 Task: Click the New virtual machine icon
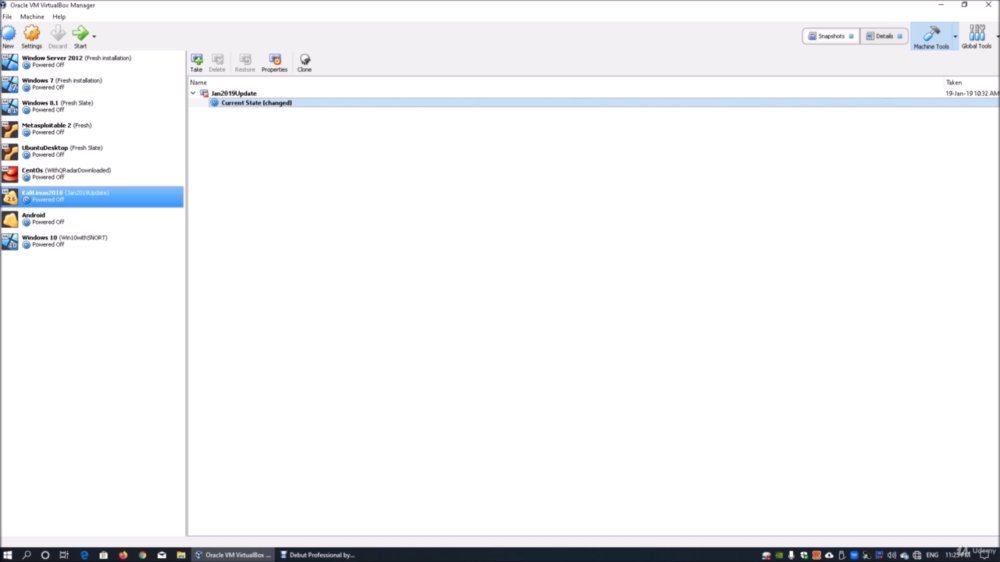8,36
